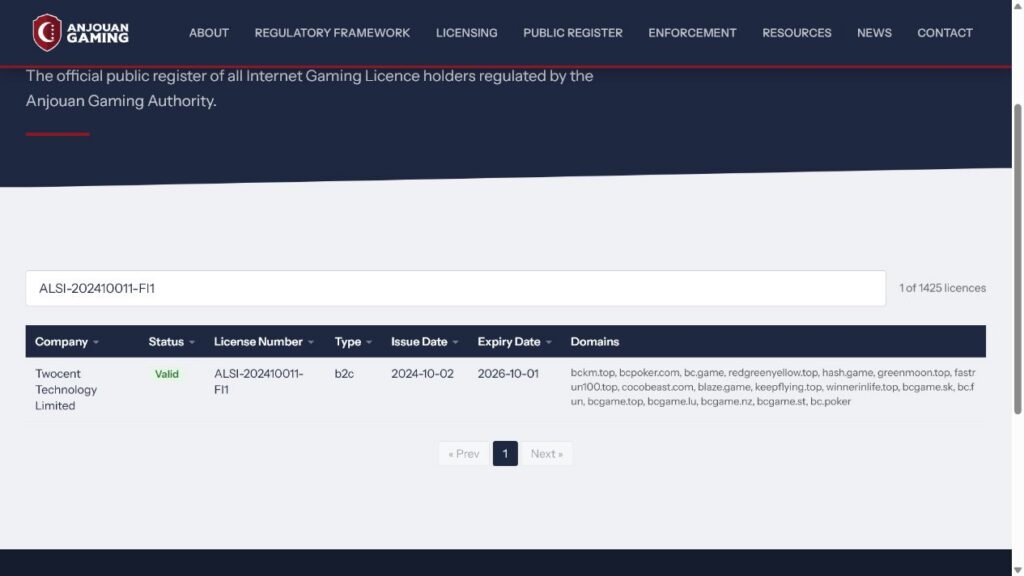Click the 2024-10-02 issue date cell
This screenshot has height=576, width=1024.
click(x=422, y=374)
